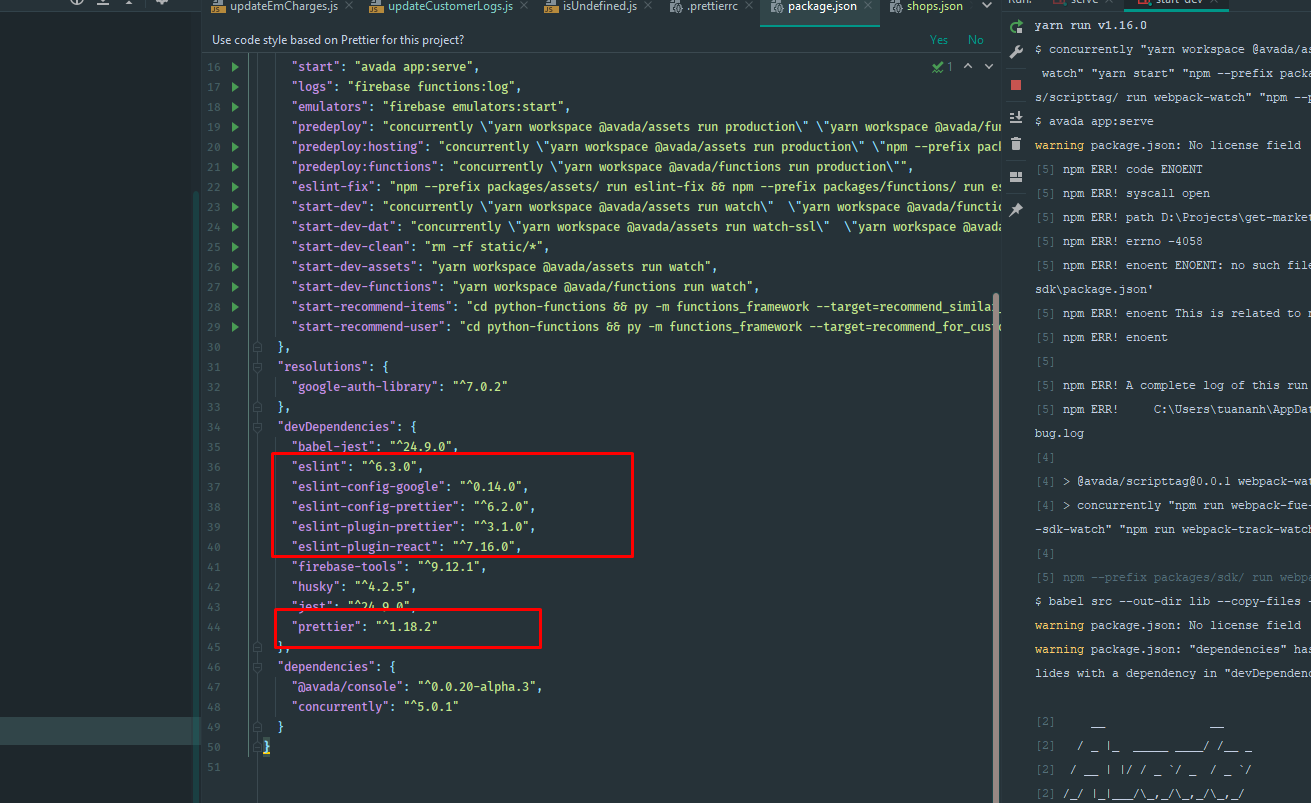
Task: Open the hidden editor tabs dropdown
Action: [989, 7]
